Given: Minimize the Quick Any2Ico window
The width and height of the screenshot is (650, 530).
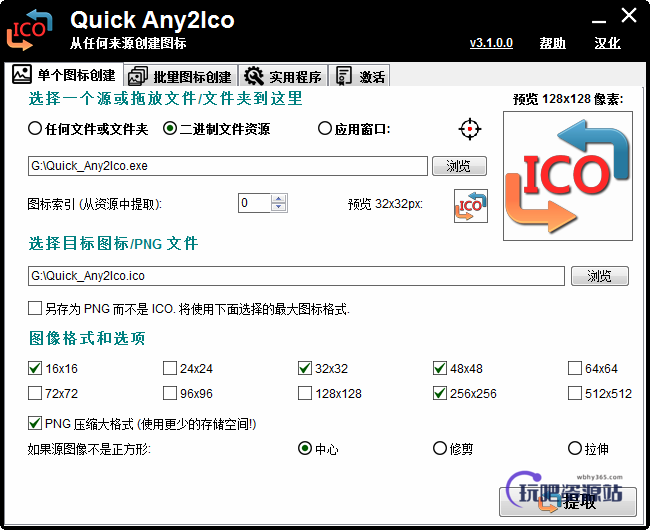Looking at the screenshot, I should pos(599,21).
